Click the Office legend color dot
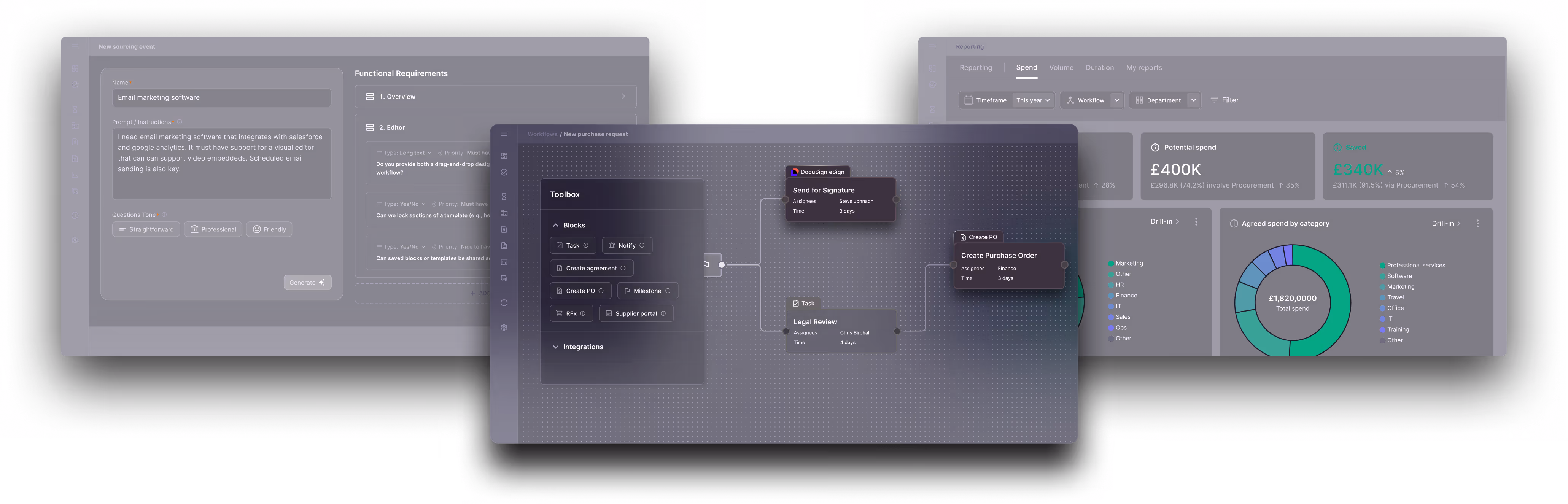Image resolution: width=1568 pixels, height=504 pixels. tap(1382, 308)
